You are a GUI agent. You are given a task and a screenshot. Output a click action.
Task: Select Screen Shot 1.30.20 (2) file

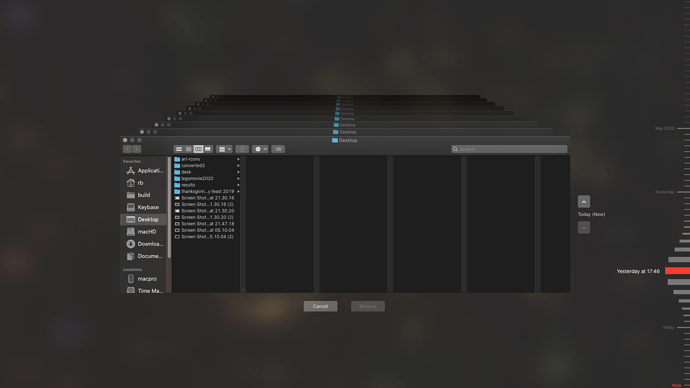point(207,217)
